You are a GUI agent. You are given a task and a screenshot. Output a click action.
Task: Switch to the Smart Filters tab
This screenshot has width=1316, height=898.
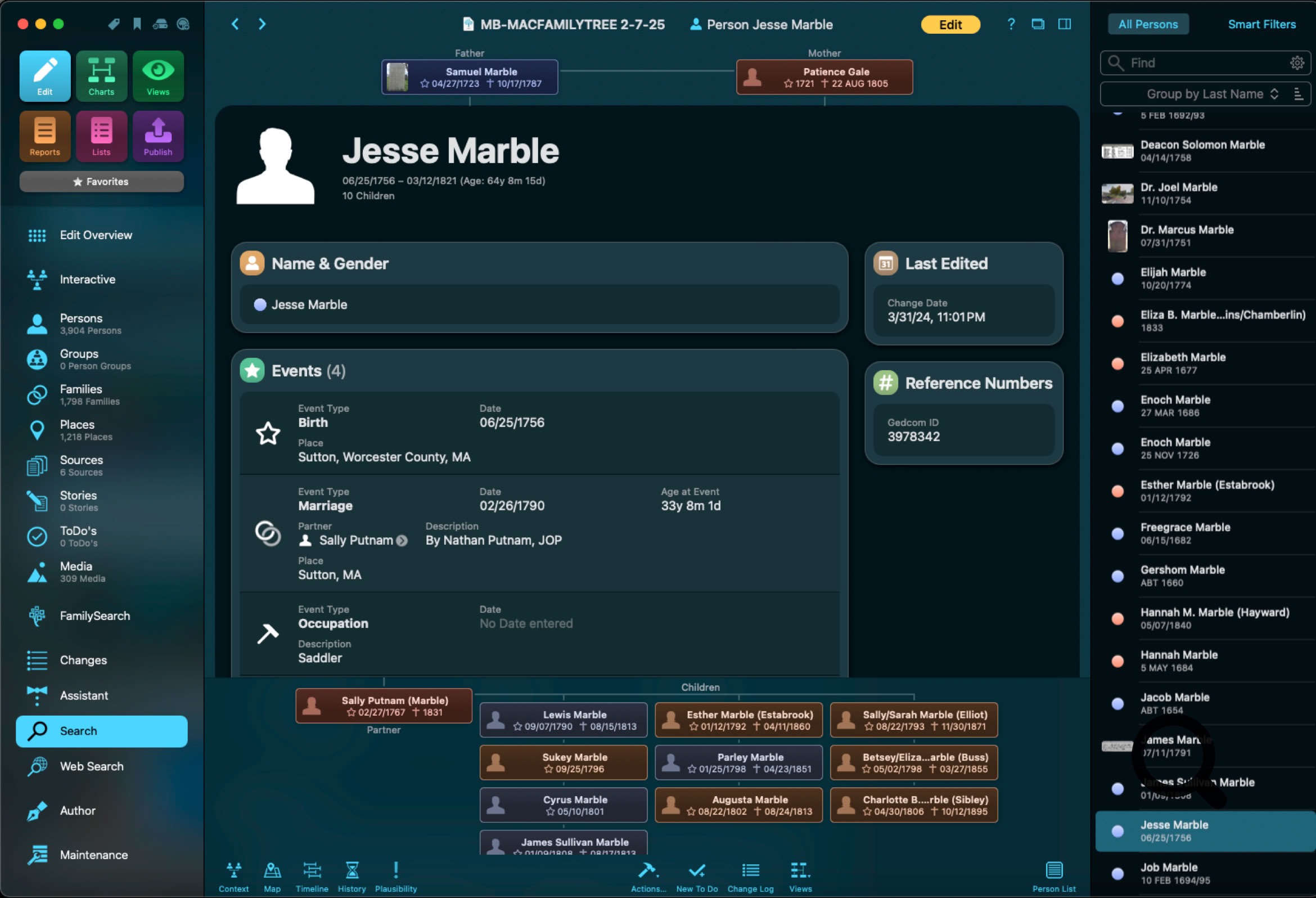click(x=1261, y=24)
